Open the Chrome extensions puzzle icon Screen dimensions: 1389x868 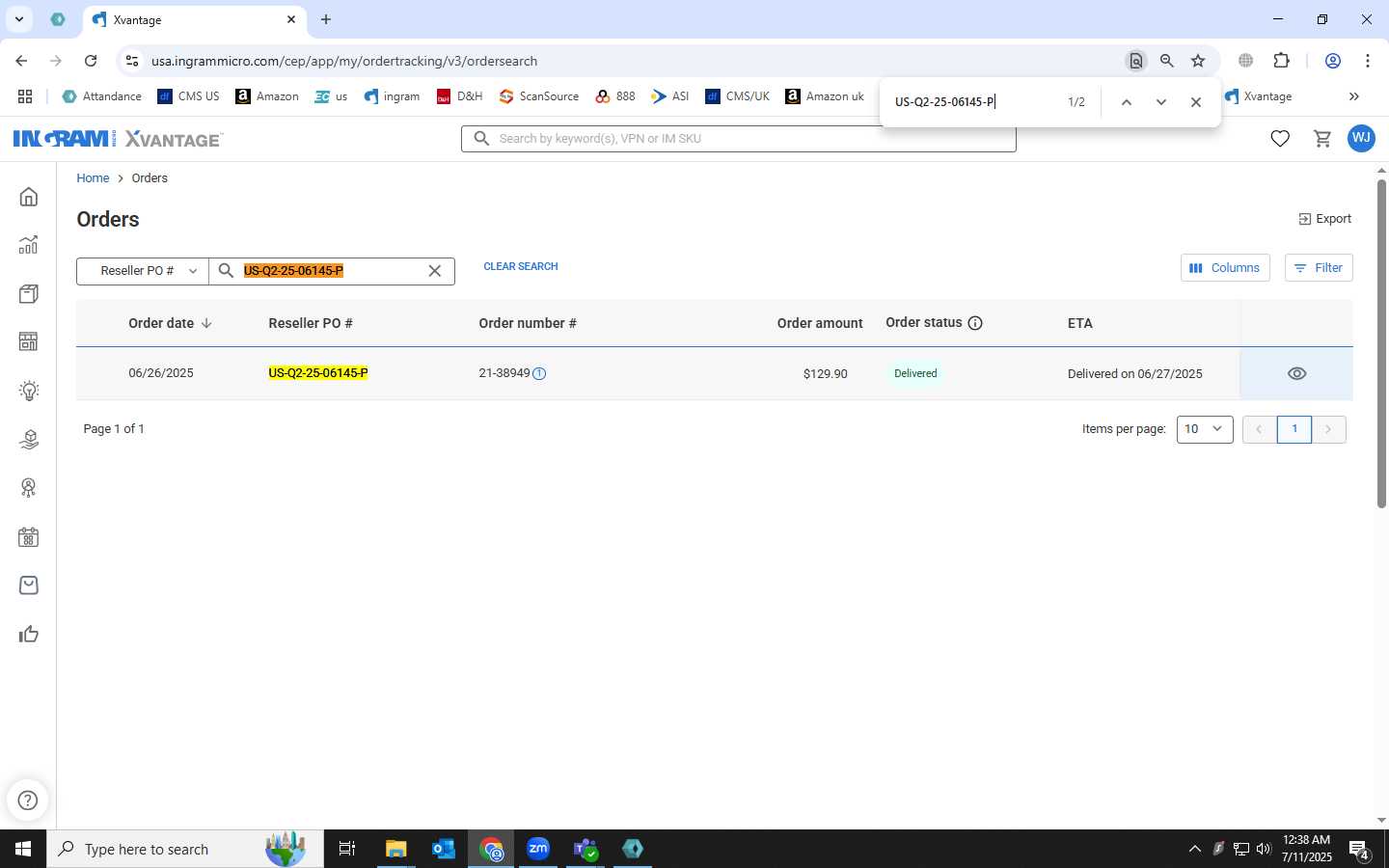[x=1281, y=61]
